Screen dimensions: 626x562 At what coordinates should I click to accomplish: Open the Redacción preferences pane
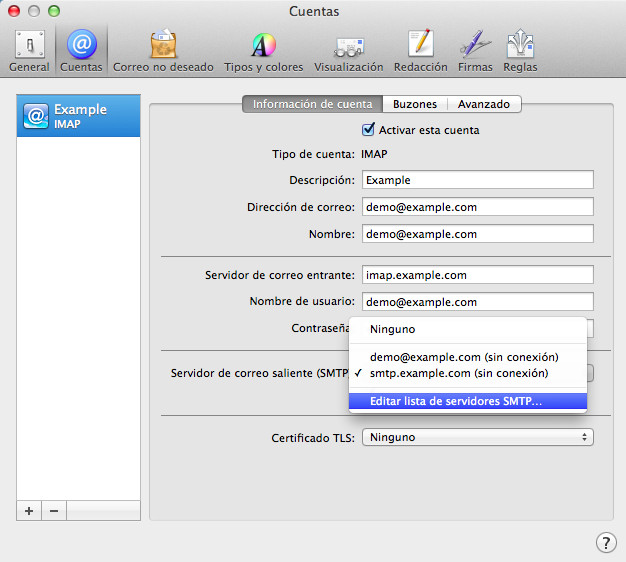pyautogui.click(x=420, y=51)
